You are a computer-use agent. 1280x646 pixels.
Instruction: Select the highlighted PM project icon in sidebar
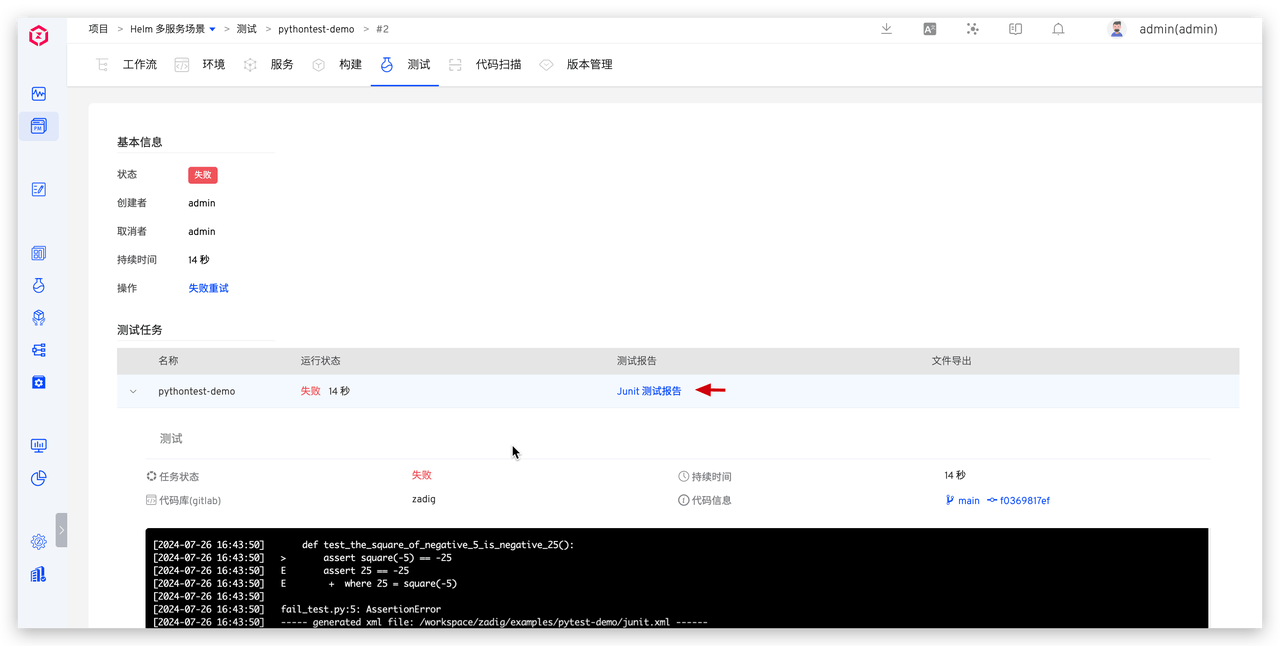tap(38, 126)
